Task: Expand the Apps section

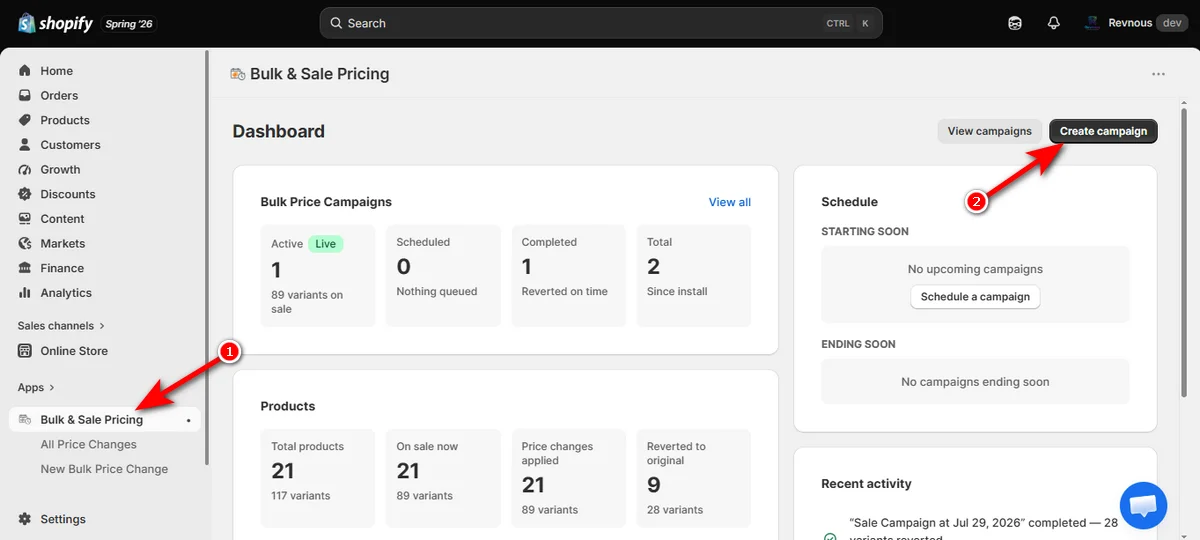Action: 36,388
